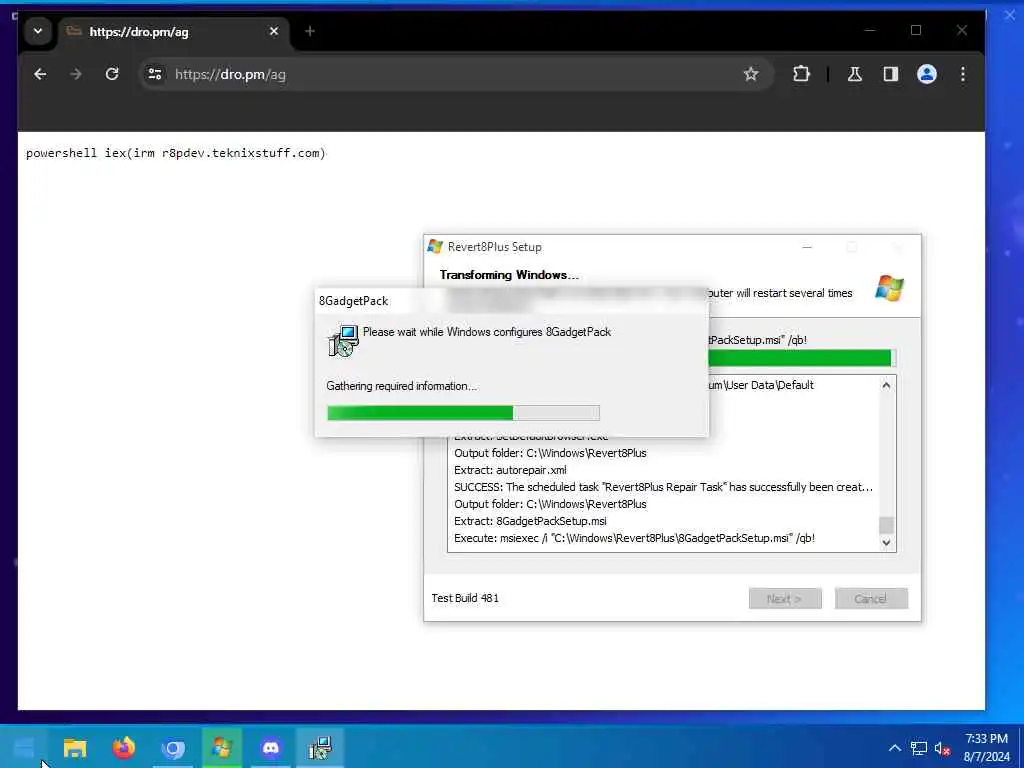Click the Revert8Plus Setup title bar icon
This screenshot has height=768, width=1024.
tap(435, 246)
